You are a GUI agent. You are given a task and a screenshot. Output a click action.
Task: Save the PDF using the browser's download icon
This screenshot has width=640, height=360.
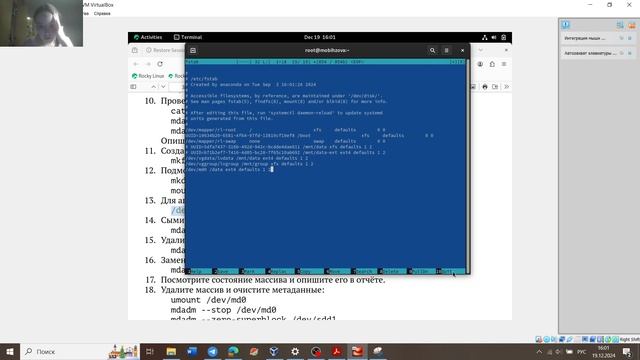tap(495, 87)
